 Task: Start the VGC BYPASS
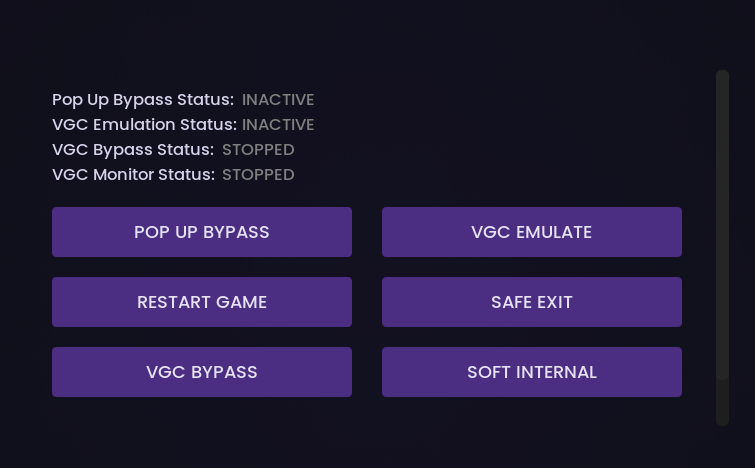tap(202, 372)
